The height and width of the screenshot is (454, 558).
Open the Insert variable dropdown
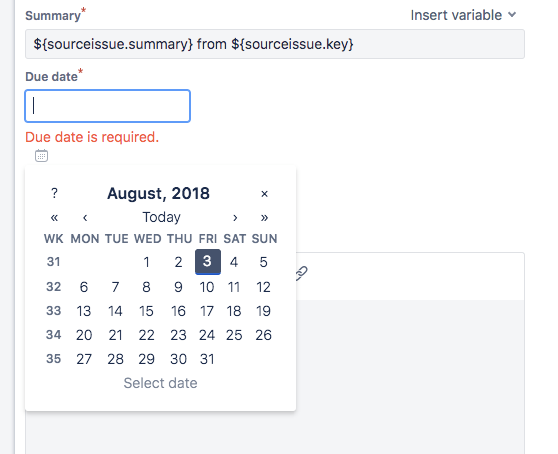click(x=463, y=15)
